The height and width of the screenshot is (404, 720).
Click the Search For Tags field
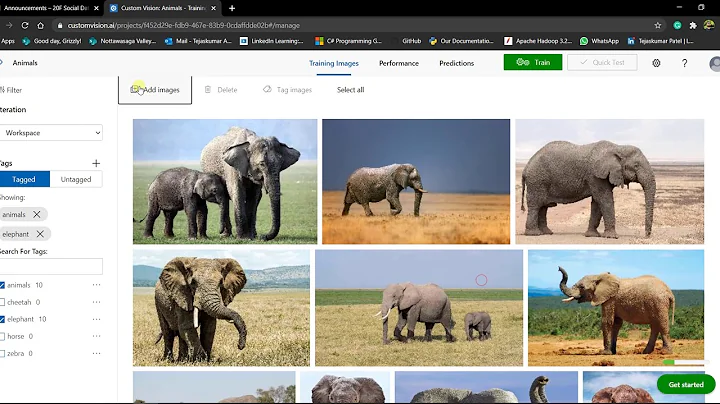51,267
